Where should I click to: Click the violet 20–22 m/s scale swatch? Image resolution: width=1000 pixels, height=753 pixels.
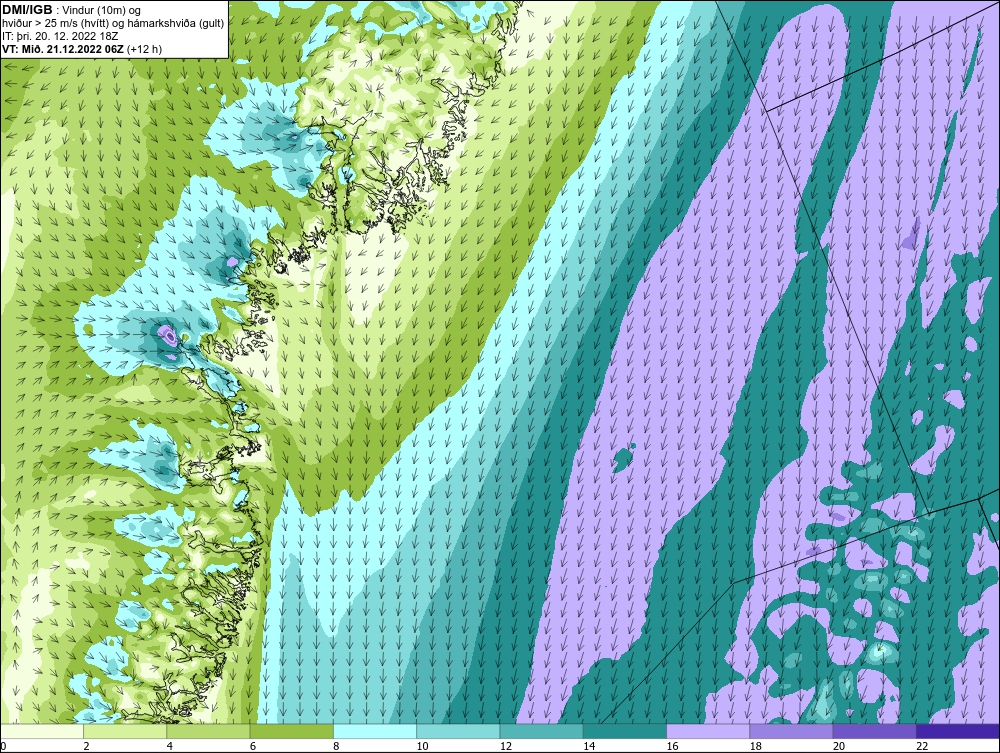tap(874, 731)
